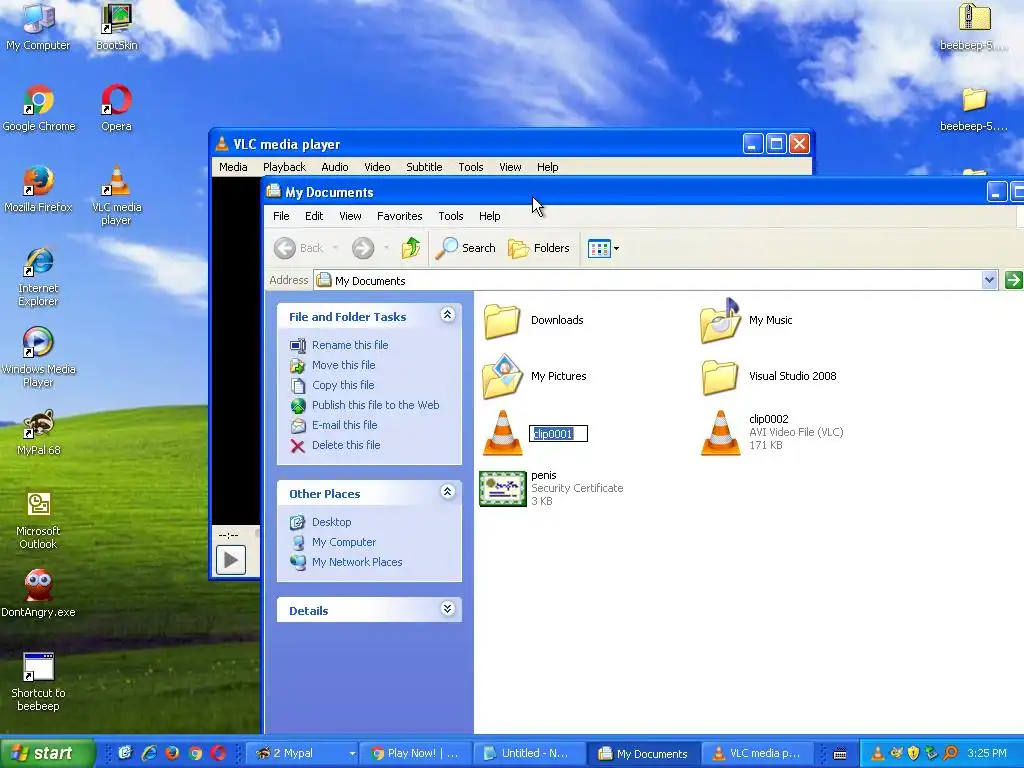
Task: Open Favorites menu in My Documents
Action: 399,216
